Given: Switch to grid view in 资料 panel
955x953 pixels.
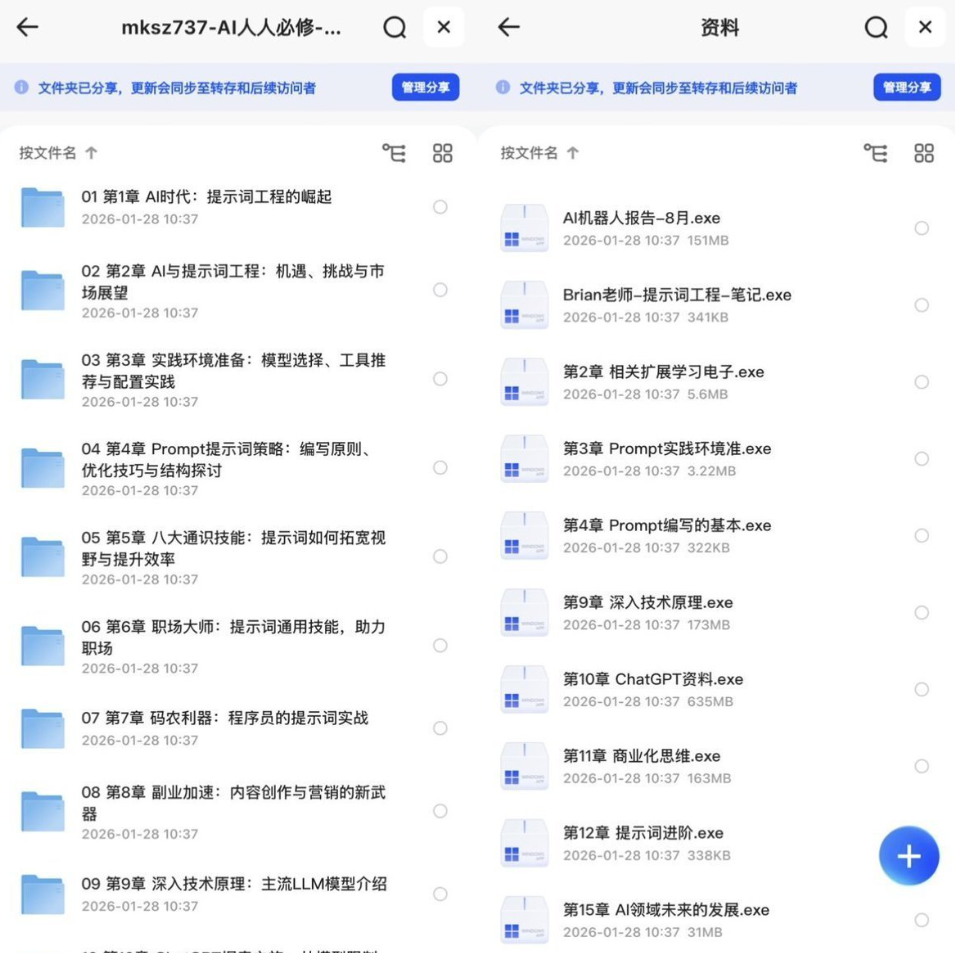Looking at the screenshot, I should tap(924, 153).
